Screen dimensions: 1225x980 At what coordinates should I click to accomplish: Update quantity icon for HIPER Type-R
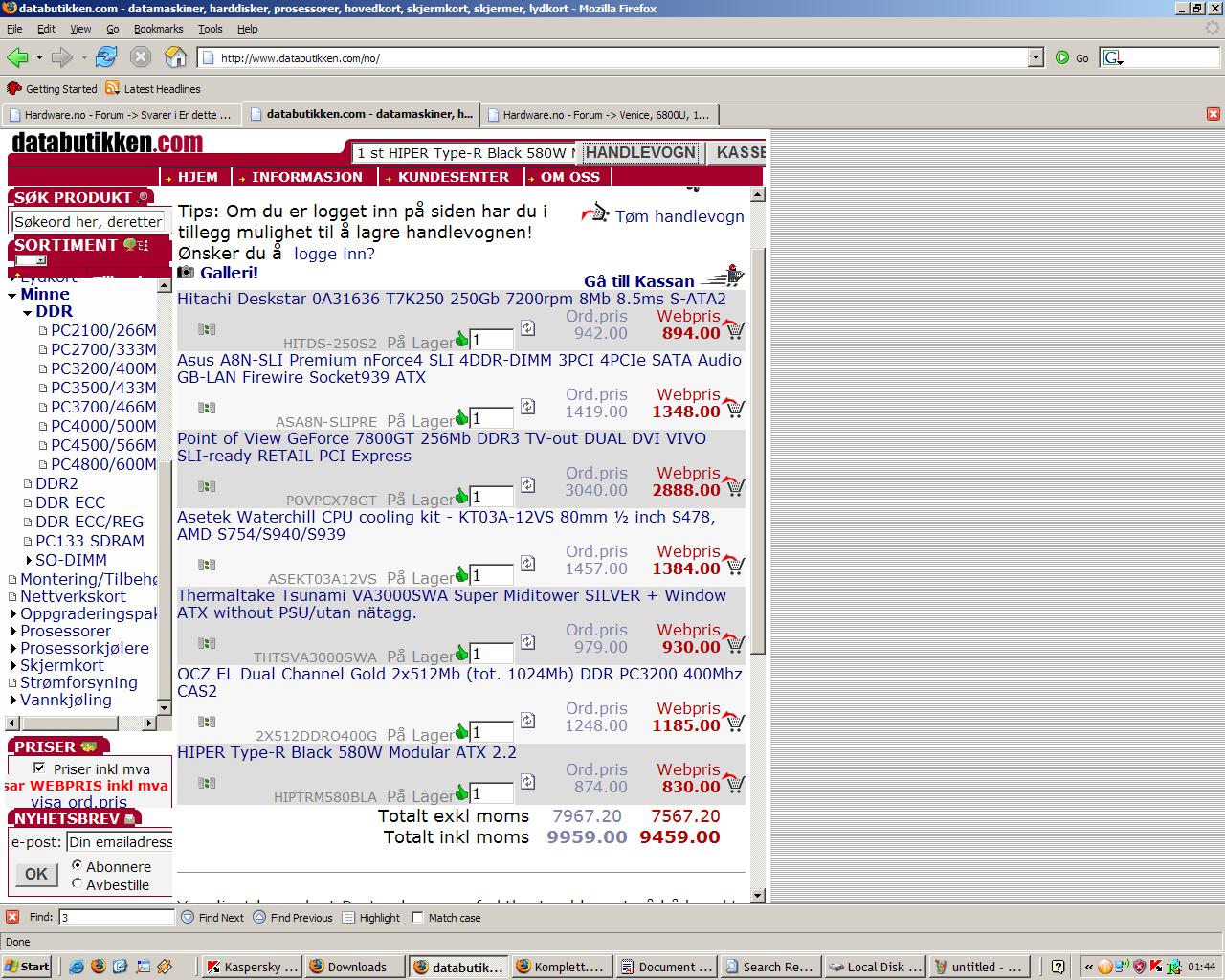(527, 781)
